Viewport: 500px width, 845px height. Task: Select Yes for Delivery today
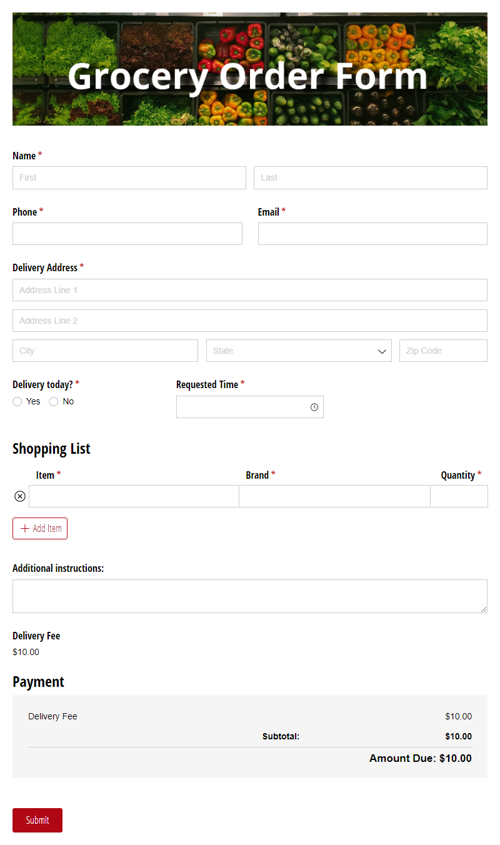(x=17, y=401)
